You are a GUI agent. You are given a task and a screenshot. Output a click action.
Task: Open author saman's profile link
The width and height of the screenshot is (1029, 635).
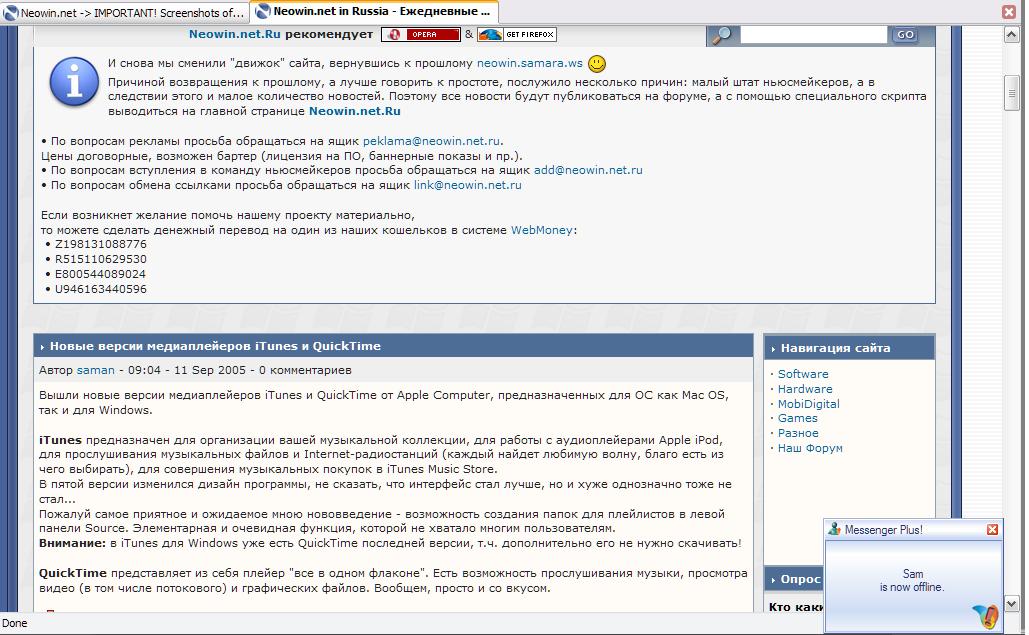pos(95,370)
